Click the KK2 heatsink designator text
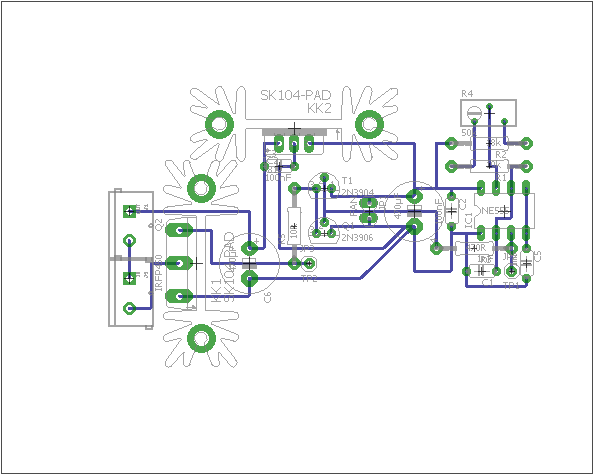 [x=319, y=108]
